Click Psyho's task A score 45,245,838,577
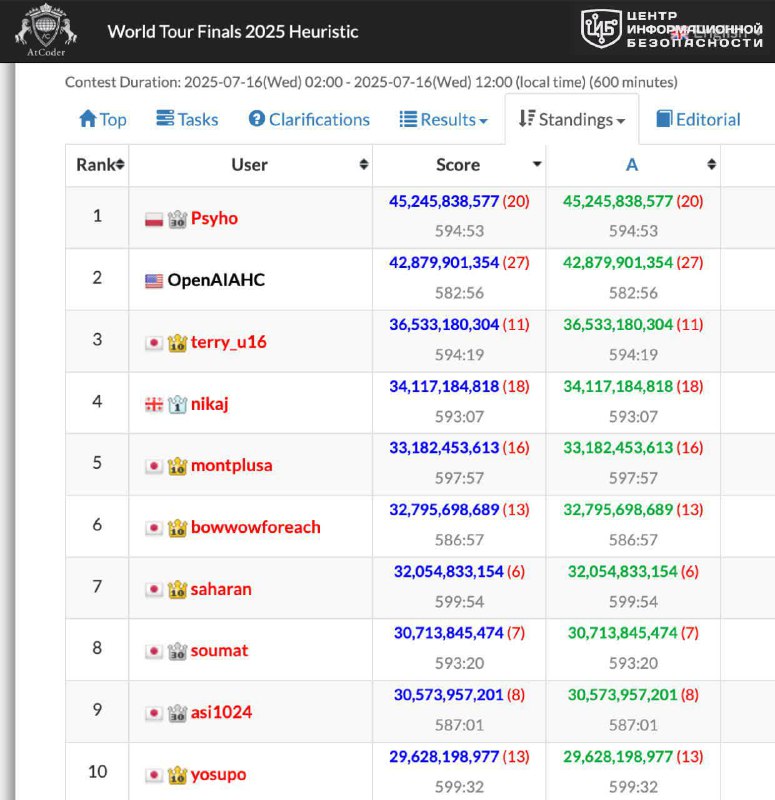 (x=618, y=201)
